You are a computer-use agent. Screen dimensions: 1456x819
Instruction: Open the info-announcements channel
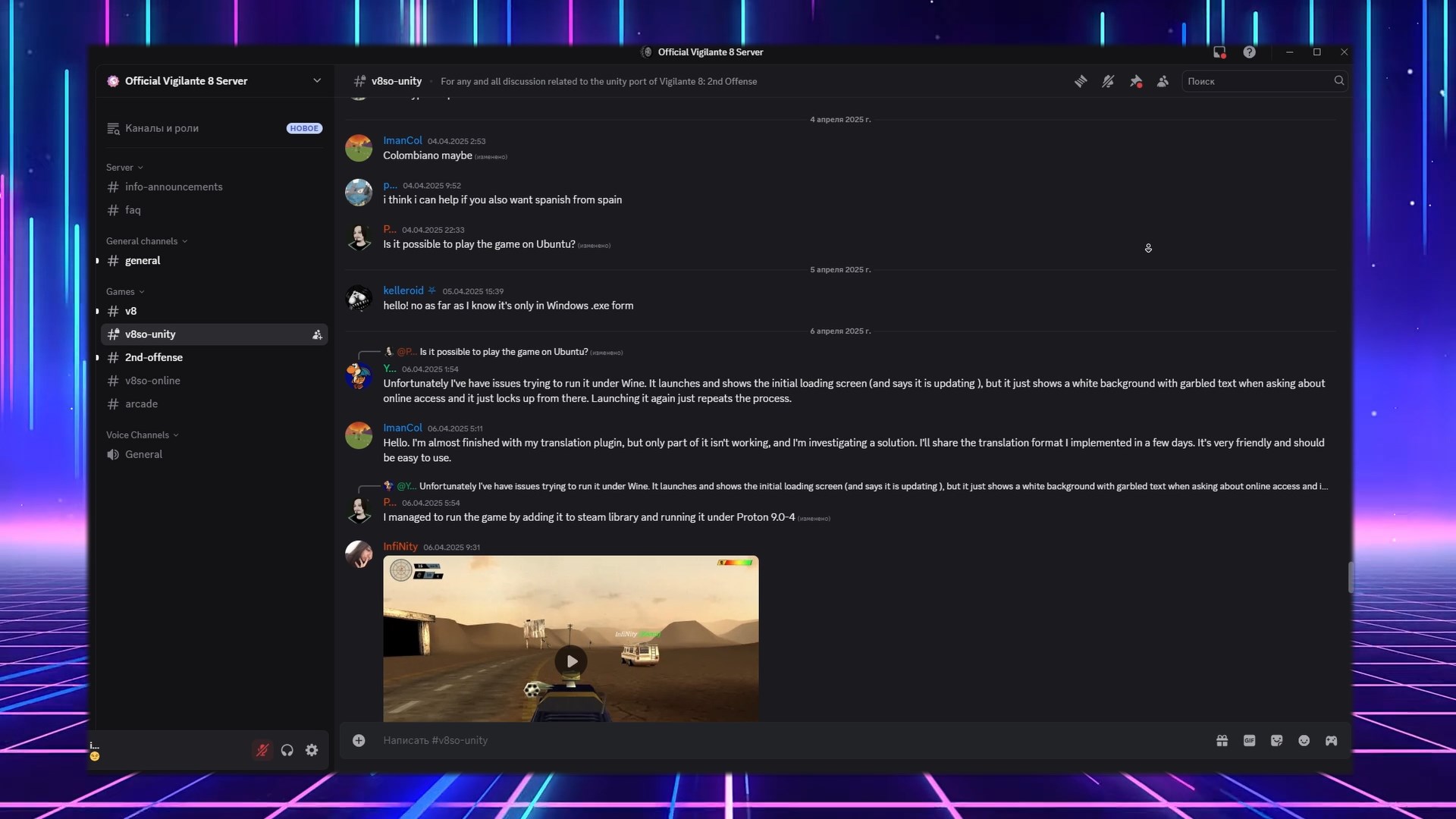[x=215, y=187]
